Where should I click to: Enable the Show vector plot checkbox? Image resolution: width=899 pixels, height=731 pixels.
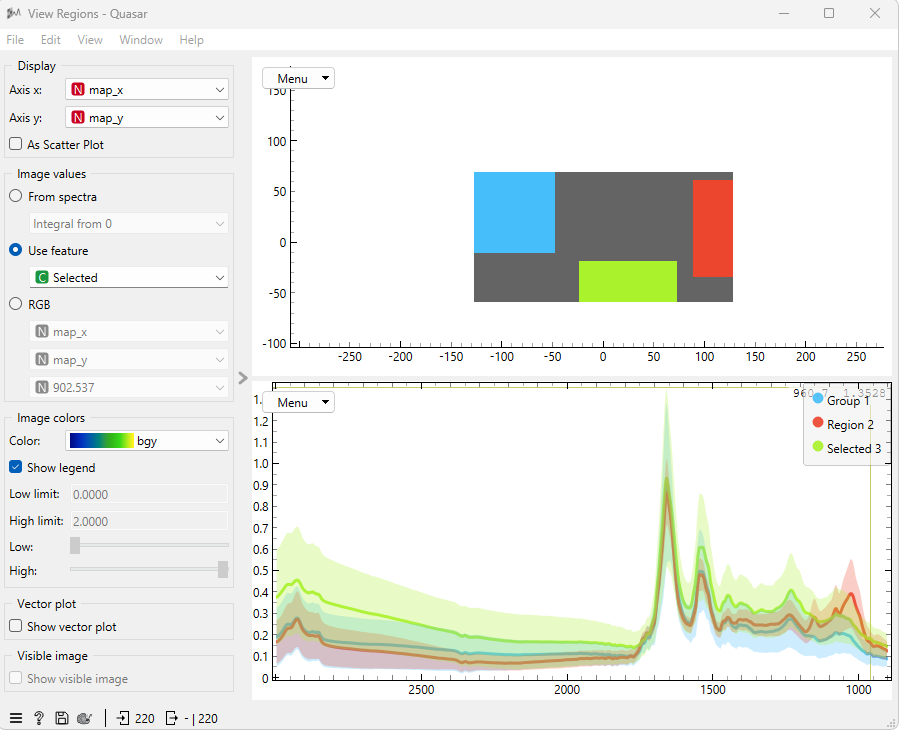pyautogui.click(x=16, y=626)
